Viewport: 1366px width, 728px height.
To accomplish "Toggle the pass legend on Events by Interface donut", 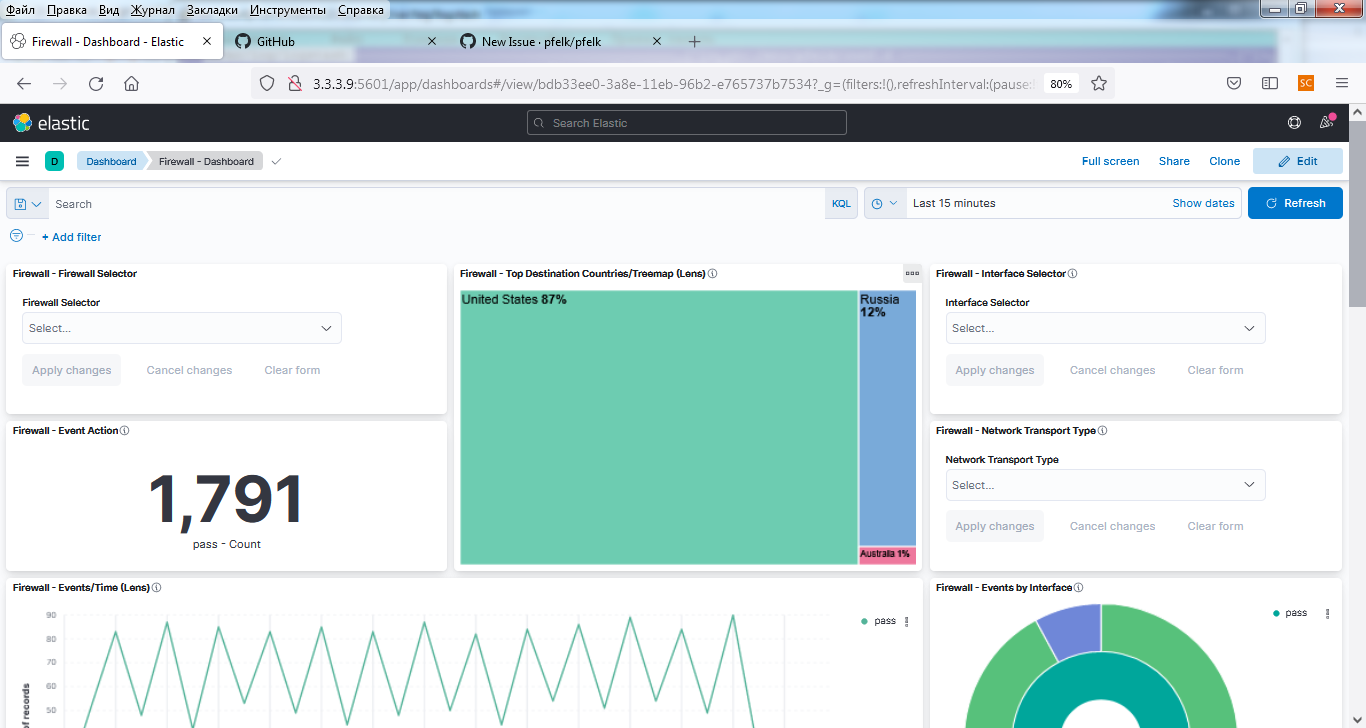I will (1290, 613).
